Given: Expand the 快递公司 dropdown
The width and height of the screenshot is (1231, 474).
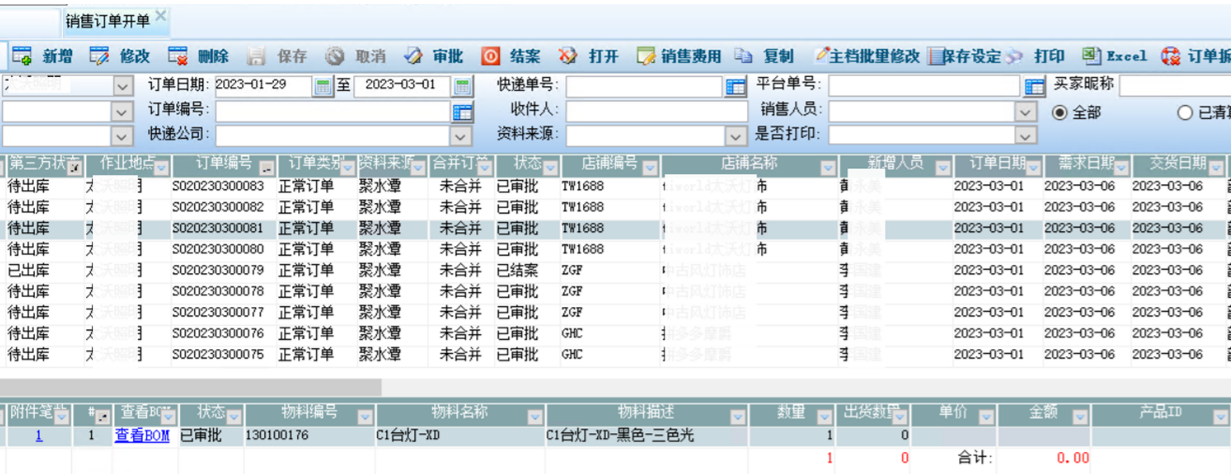Looking at the screenshot, I should pyautogui.click(x=462, y=135).
